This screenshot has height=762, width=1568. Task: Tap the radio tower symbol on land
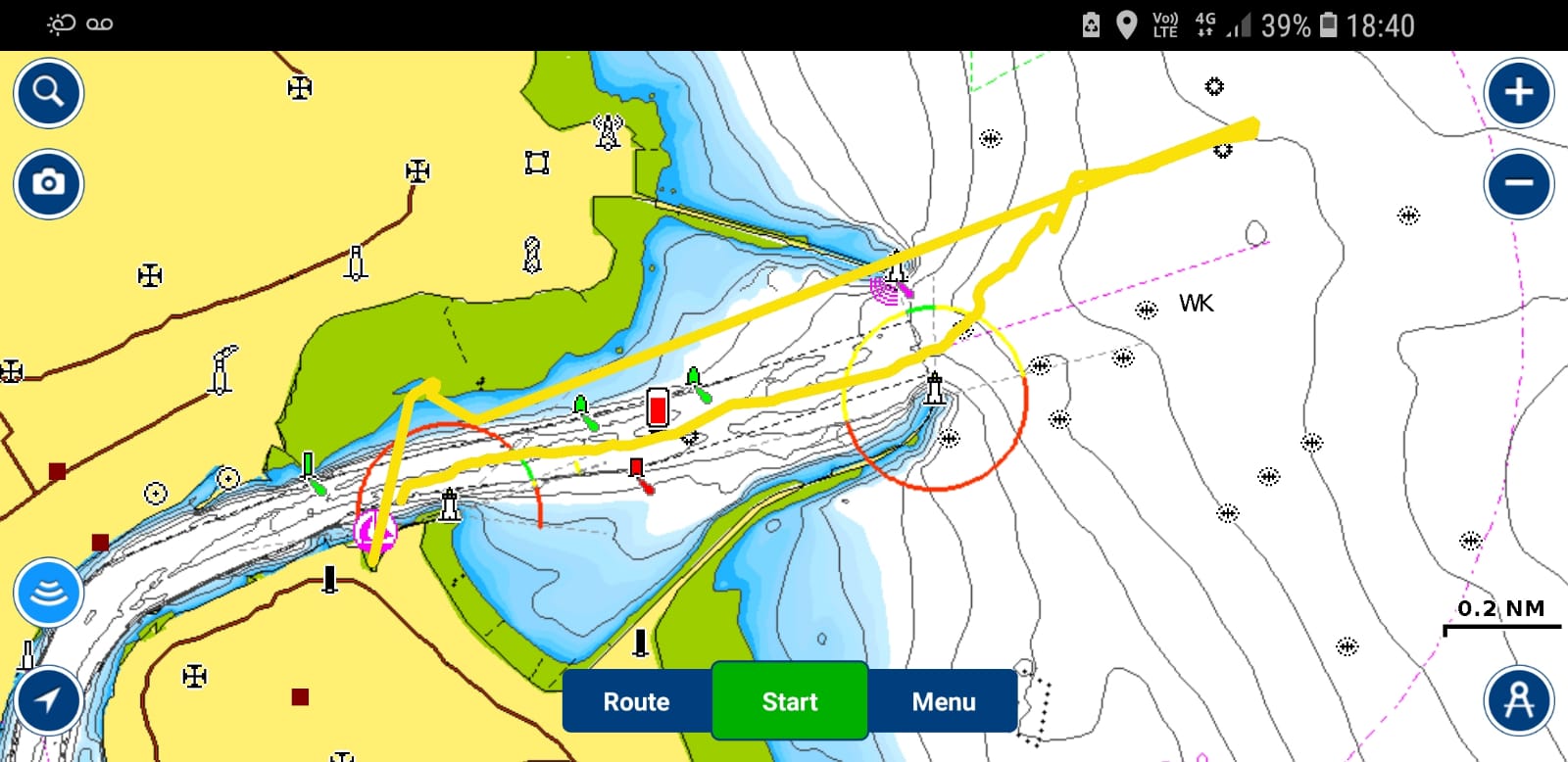pyautogui.click(x=608, y=131)
